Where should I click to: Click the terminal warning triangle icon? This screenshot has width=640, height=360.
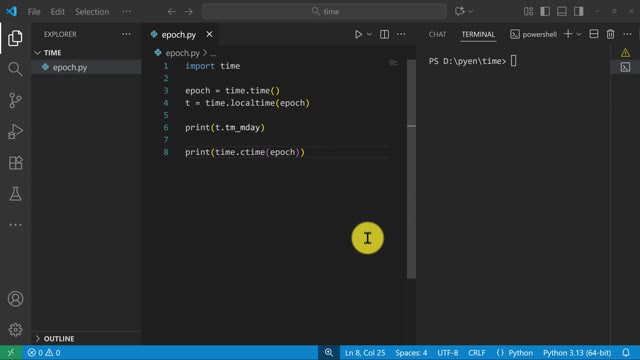pyautogui.click(x=625, y=53)
